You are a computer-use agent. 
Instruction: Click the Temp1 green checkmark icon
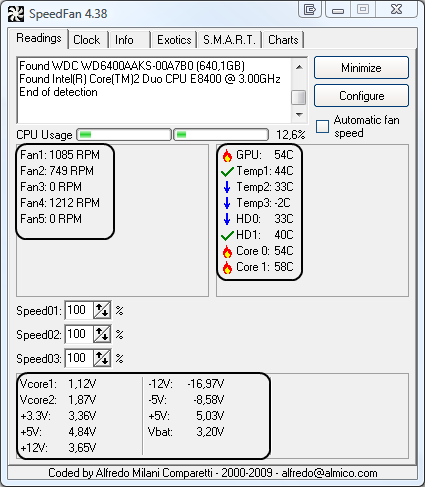(x=227, y=172)
